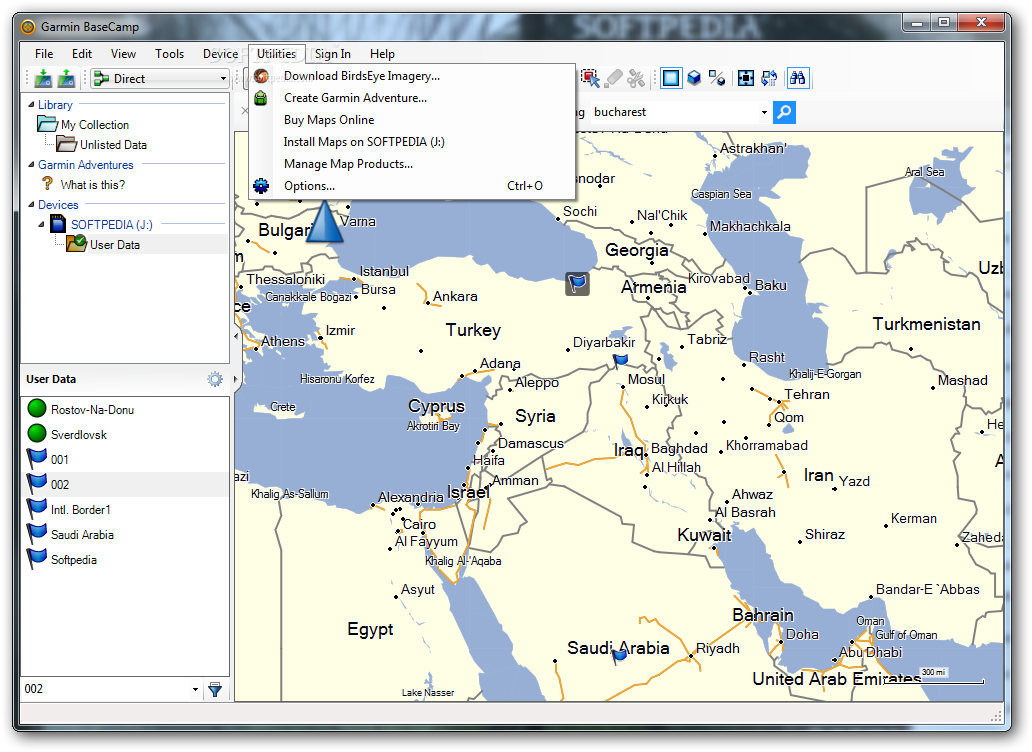Click the blue gear Options icon
Viewport: 1032px width, 752px height.
[261, 186]
